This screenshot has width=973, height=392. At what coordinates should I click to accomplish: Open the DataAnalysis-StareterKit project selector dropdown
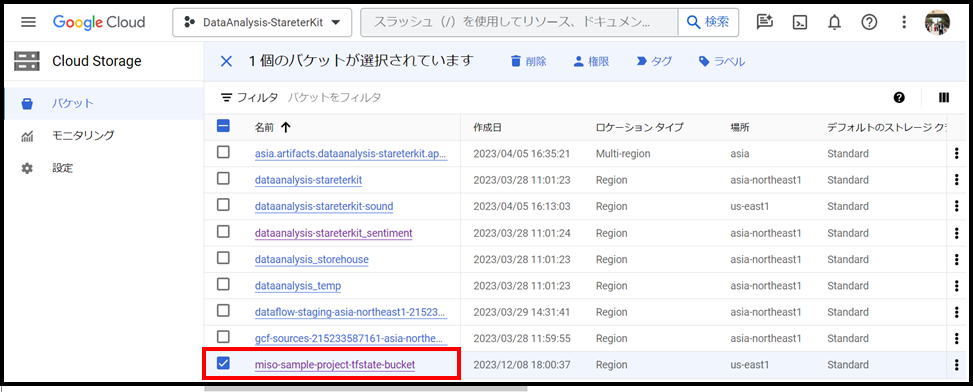coord(262,22)
